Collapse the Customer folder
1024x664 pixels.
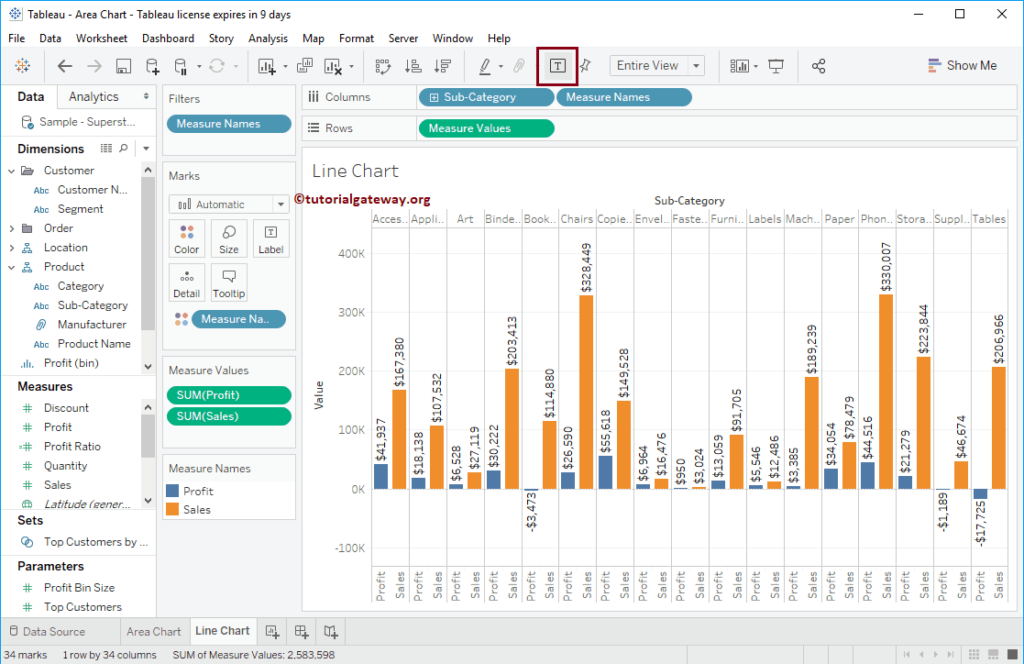tap(12, 171)
